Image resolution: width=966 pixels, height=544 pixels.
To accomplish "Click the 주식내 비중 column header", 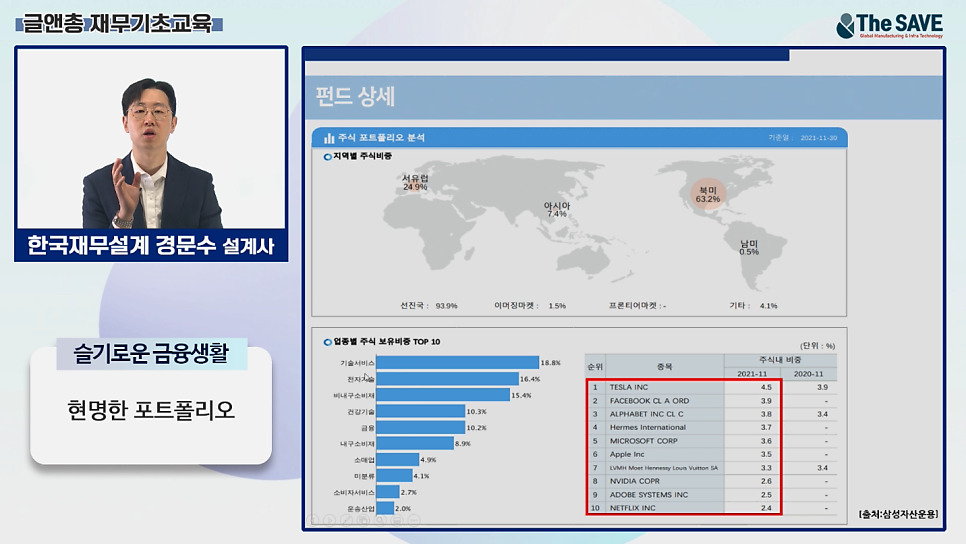I will pos(781,360).
